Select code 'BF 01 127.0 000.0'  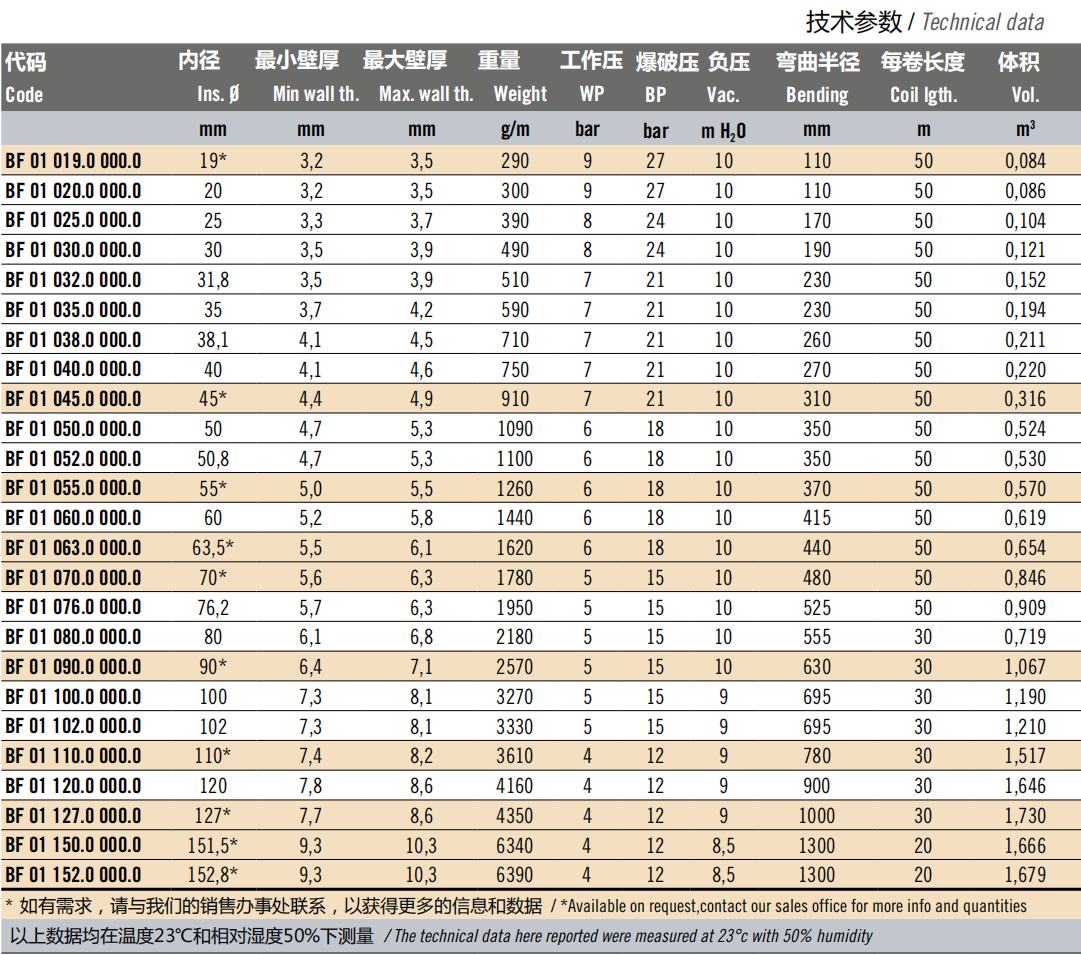click(73, 816)
